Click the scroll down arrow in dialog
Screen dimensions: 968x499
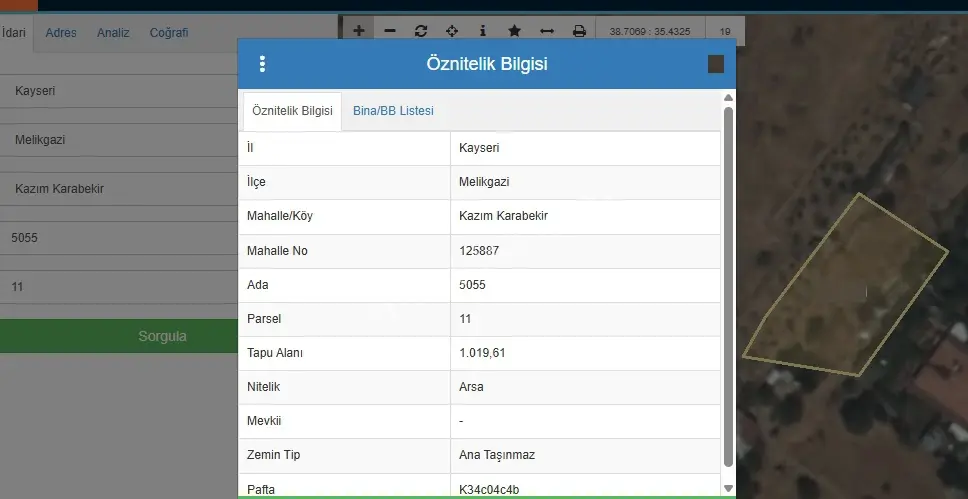[x=728, y=488]
